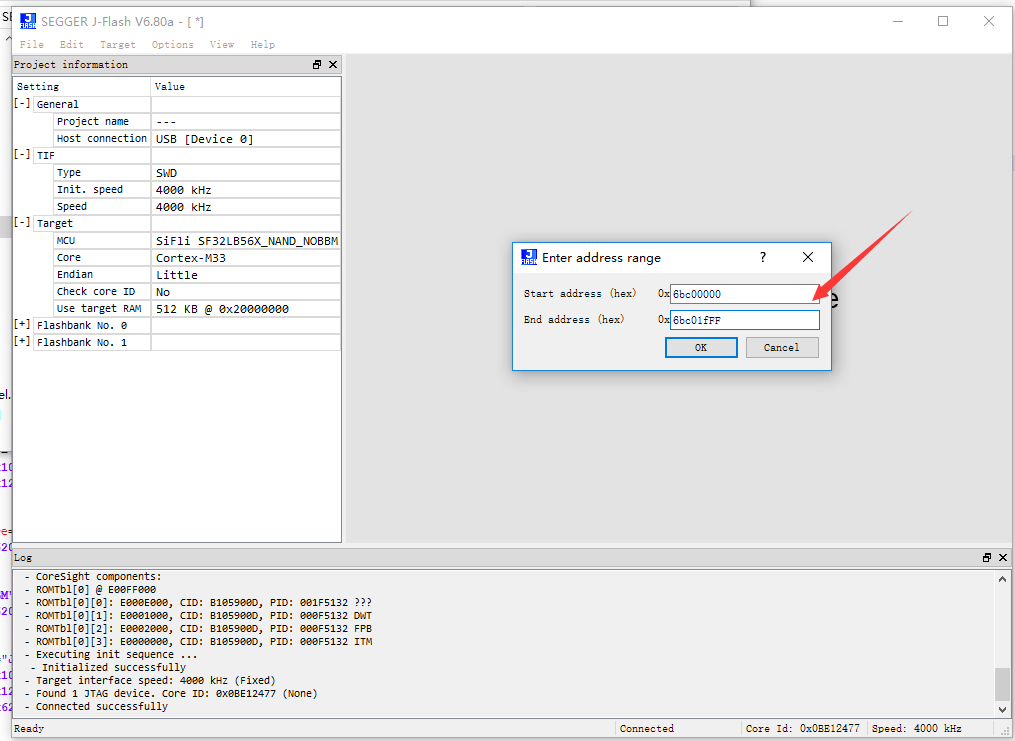The image size is (1015, 741).
Task: Collapse the General settings group
Action: pos(22,104)
